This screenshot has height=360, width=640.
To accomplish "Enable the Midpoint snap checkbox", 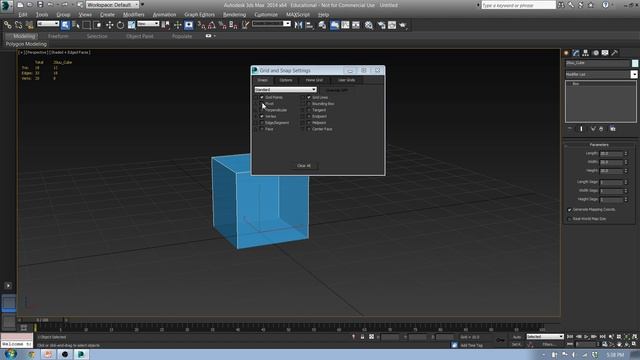I will pos(309,123).
